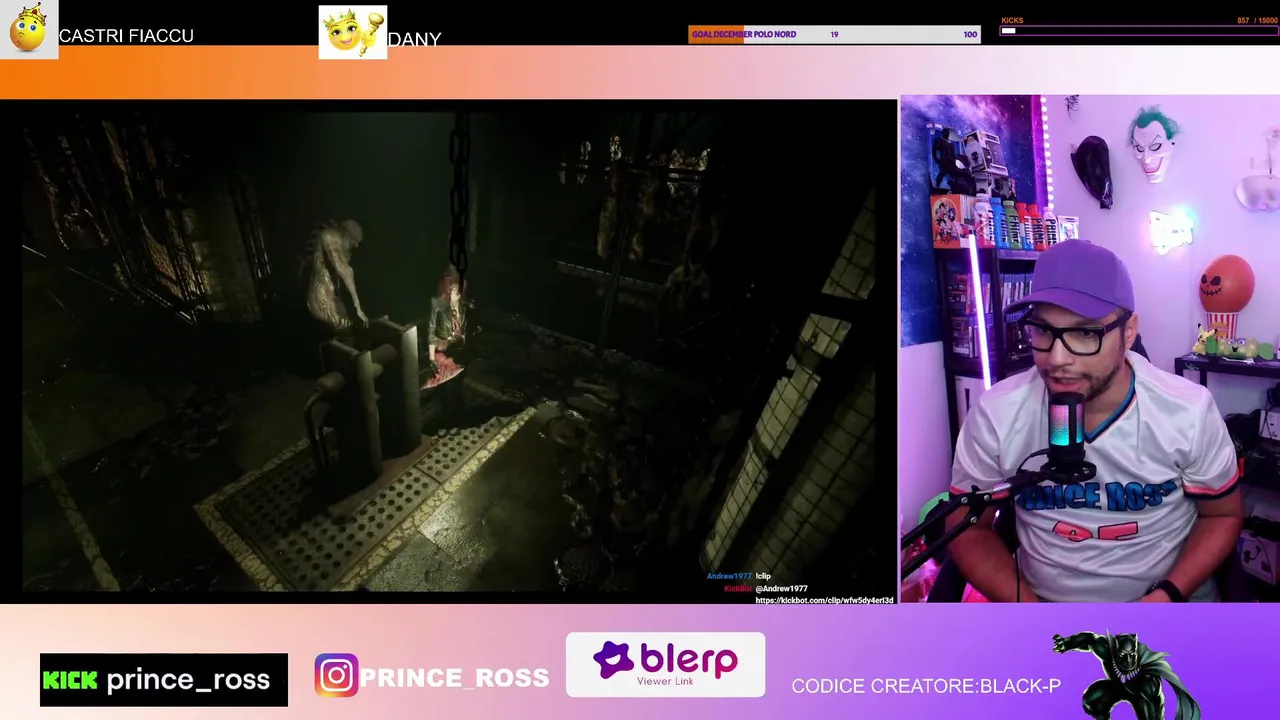The image size is (1280, 720).
Task: Click the goal current value 19
Action: coord(834,34)
